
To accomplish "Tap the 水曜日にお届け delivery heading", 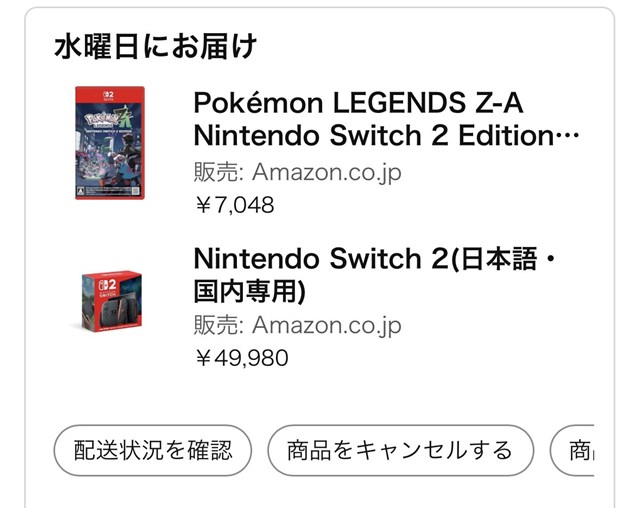I will [x=155, y=46].
